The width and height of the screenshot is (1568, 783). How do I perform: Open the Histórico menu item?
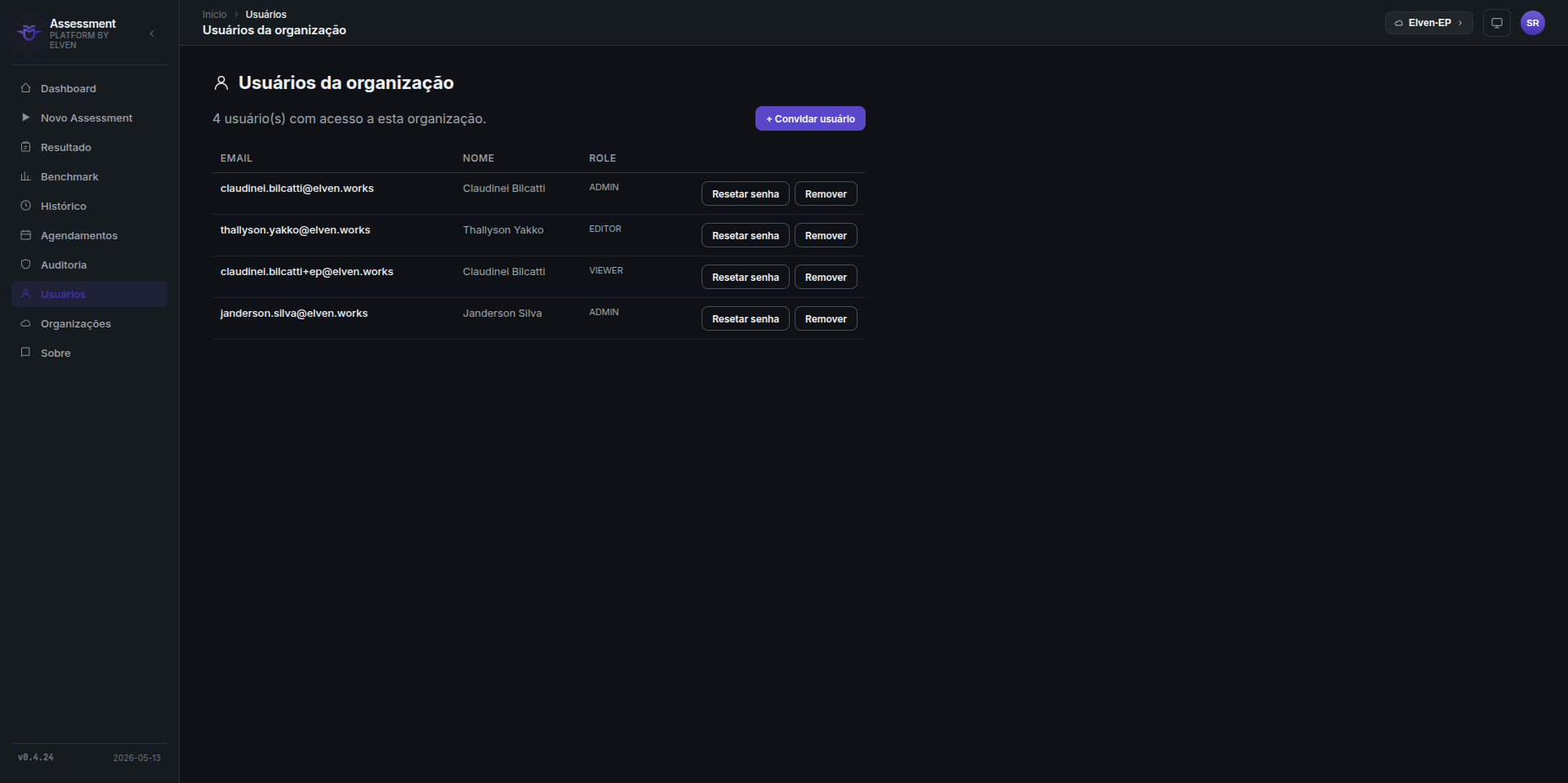coord(89,206)
